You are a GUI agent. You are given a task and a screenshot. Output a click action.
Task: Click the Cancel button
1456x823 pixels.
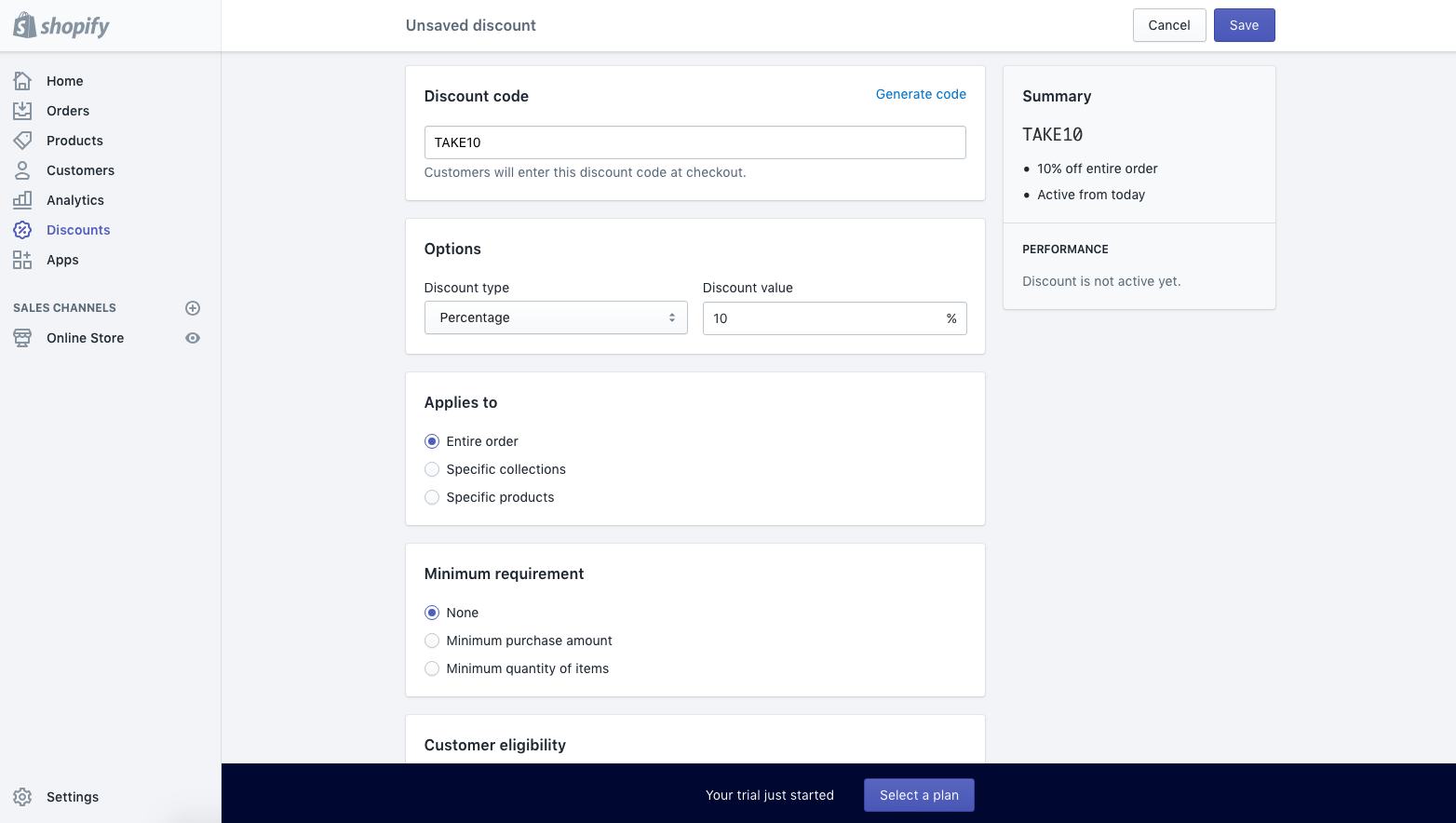(x=1169, y=25)
